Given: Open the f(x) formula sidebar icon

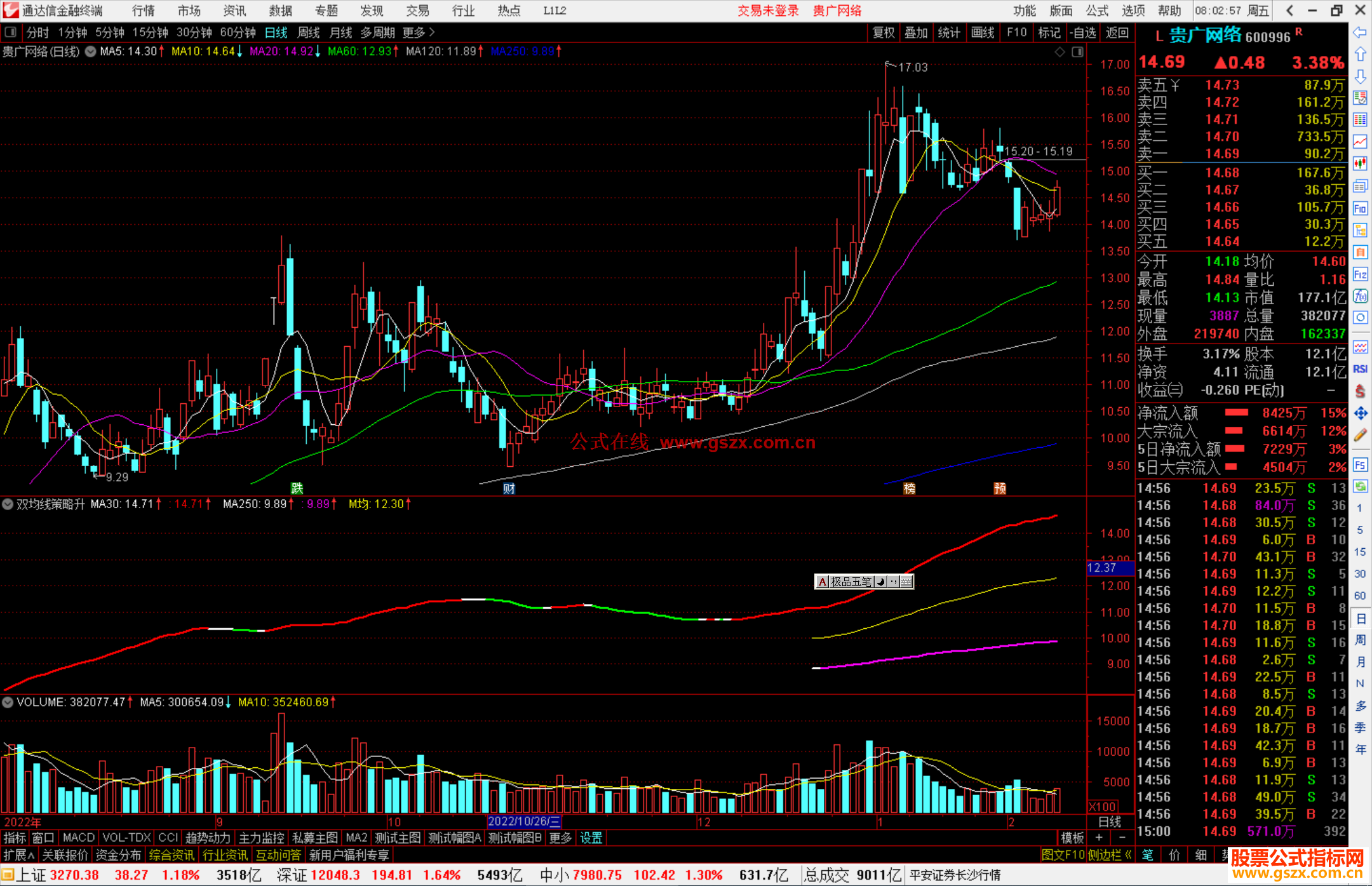Looking at the screenshot, I should tap(1360, 296).
